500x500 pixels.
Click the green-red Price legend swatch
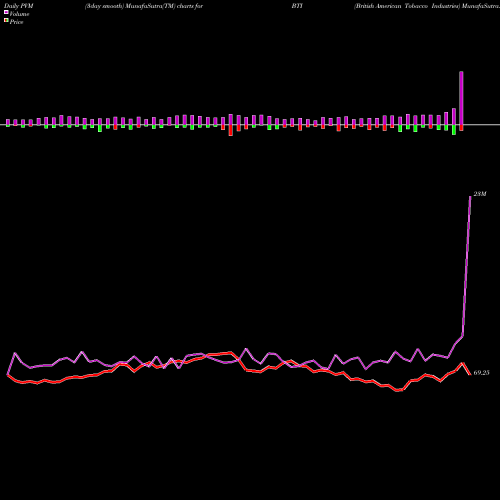[x=6, y=21]
